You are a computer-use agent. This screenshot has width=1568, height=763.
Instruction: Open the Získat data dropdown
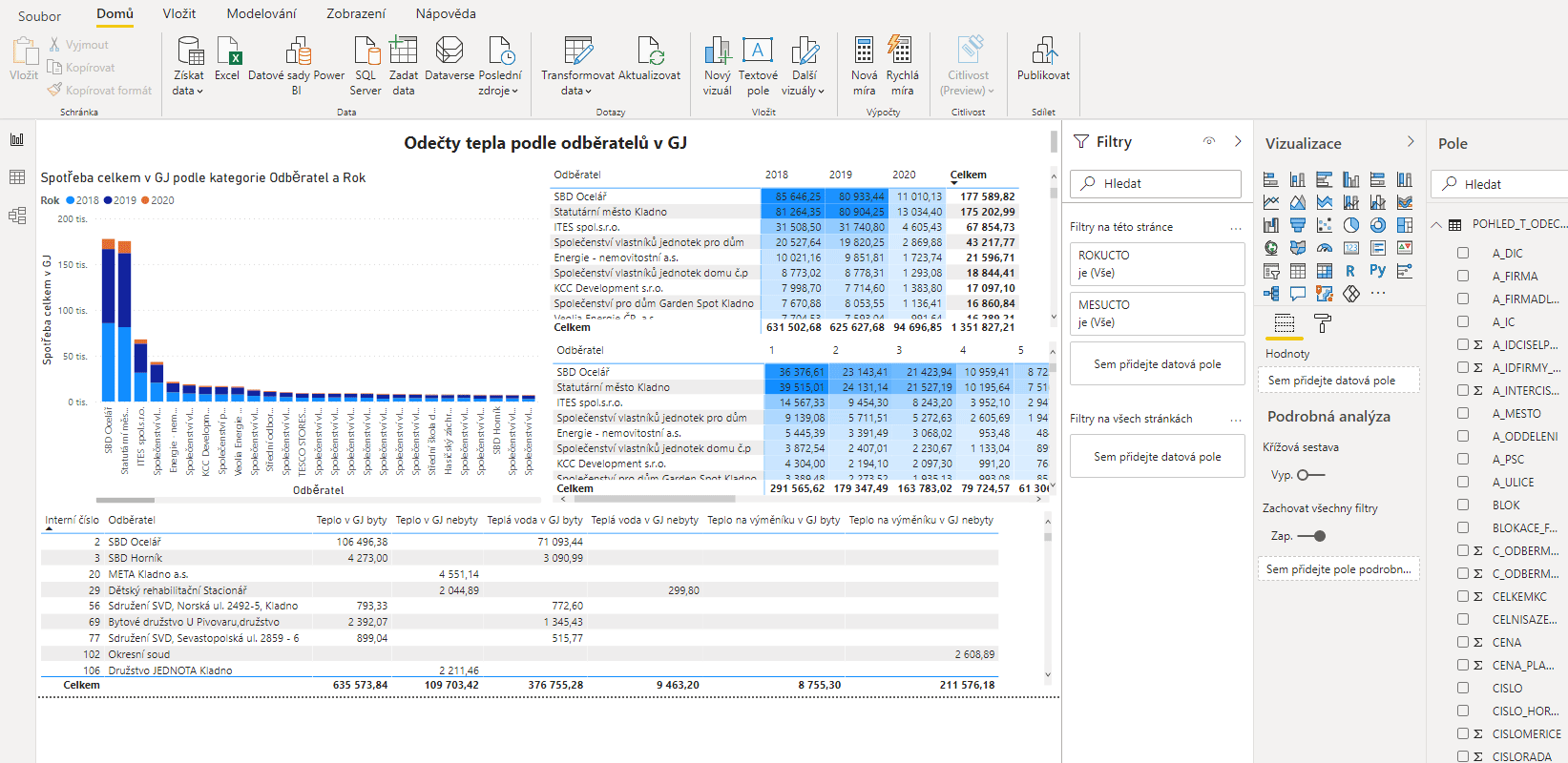(189, 67)
